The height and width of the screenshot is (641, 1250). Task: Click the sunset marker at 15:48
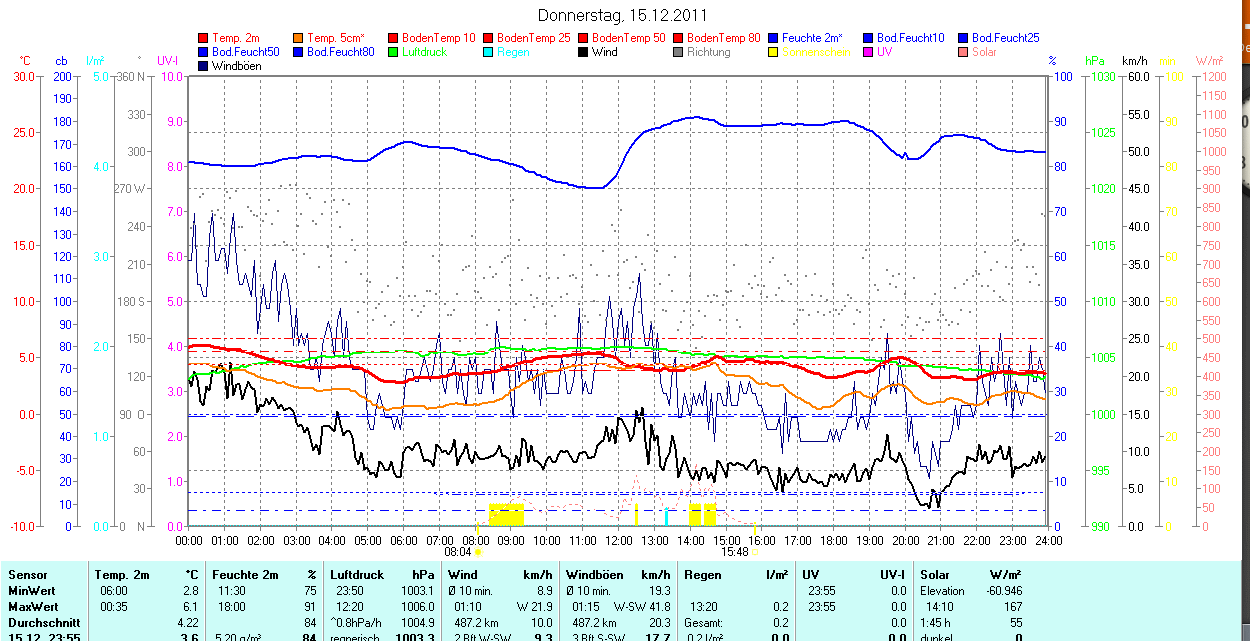point(754,551)
